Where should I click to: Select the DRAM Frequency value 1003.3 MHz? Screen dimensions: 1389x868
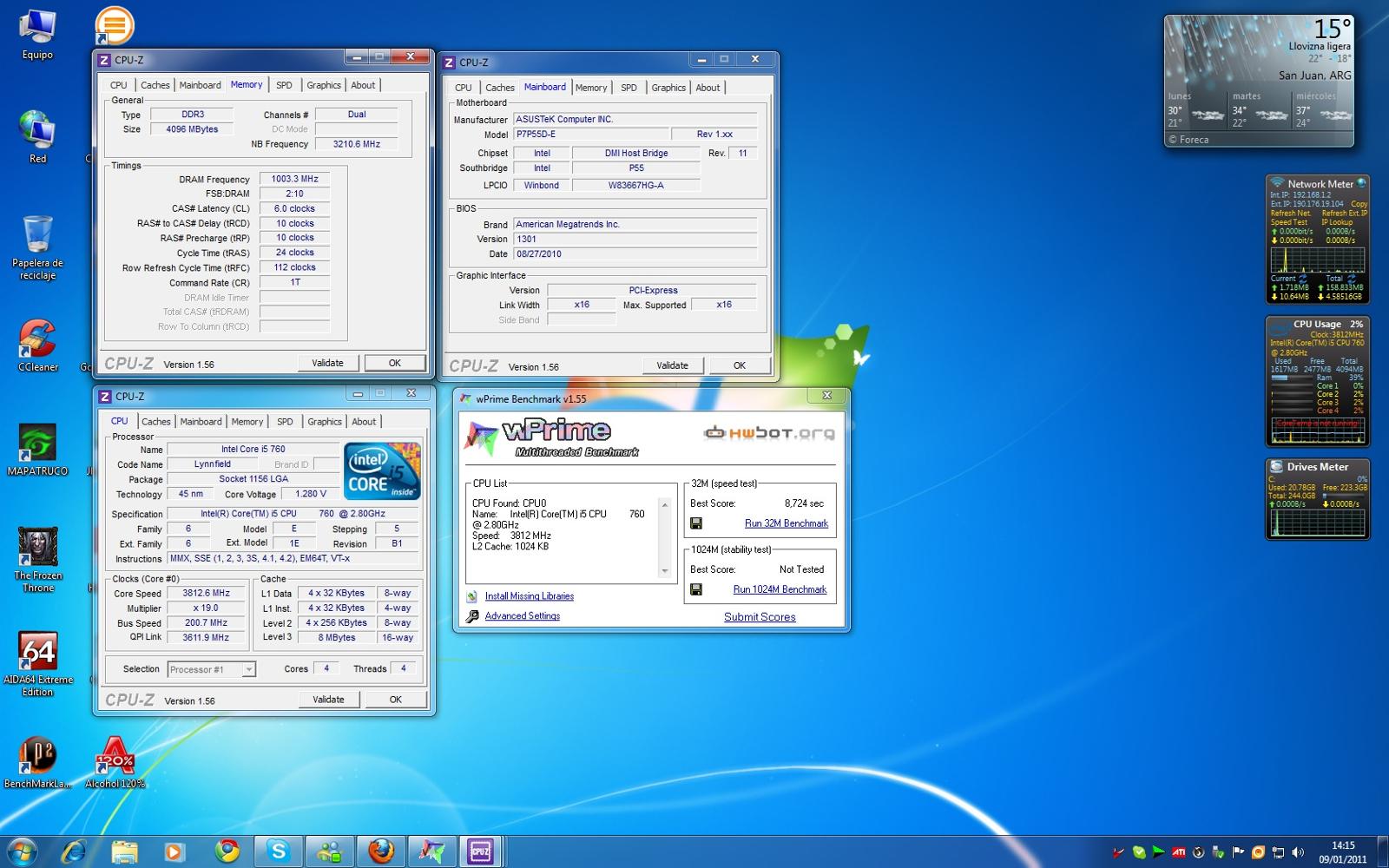[294, 179]
